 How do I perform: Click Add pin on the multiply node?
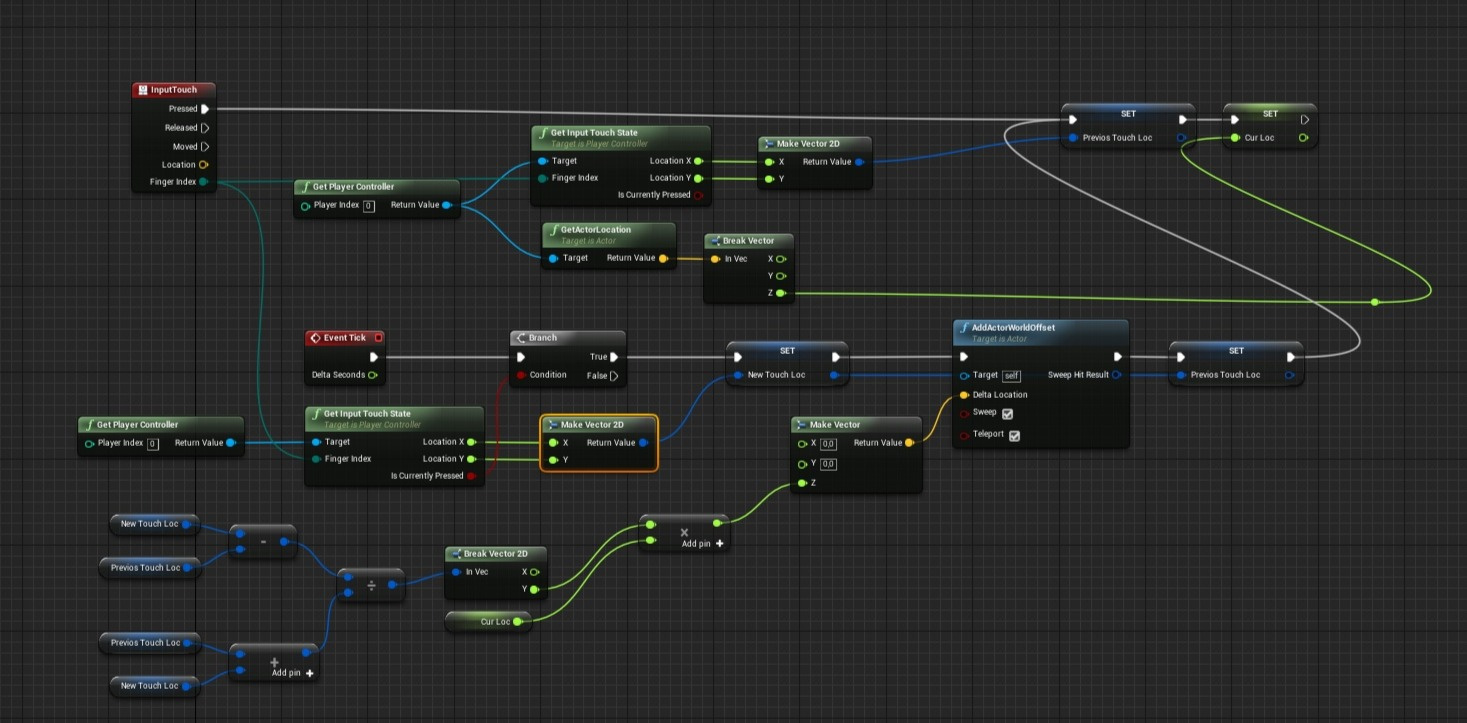[x=703, y=544]
